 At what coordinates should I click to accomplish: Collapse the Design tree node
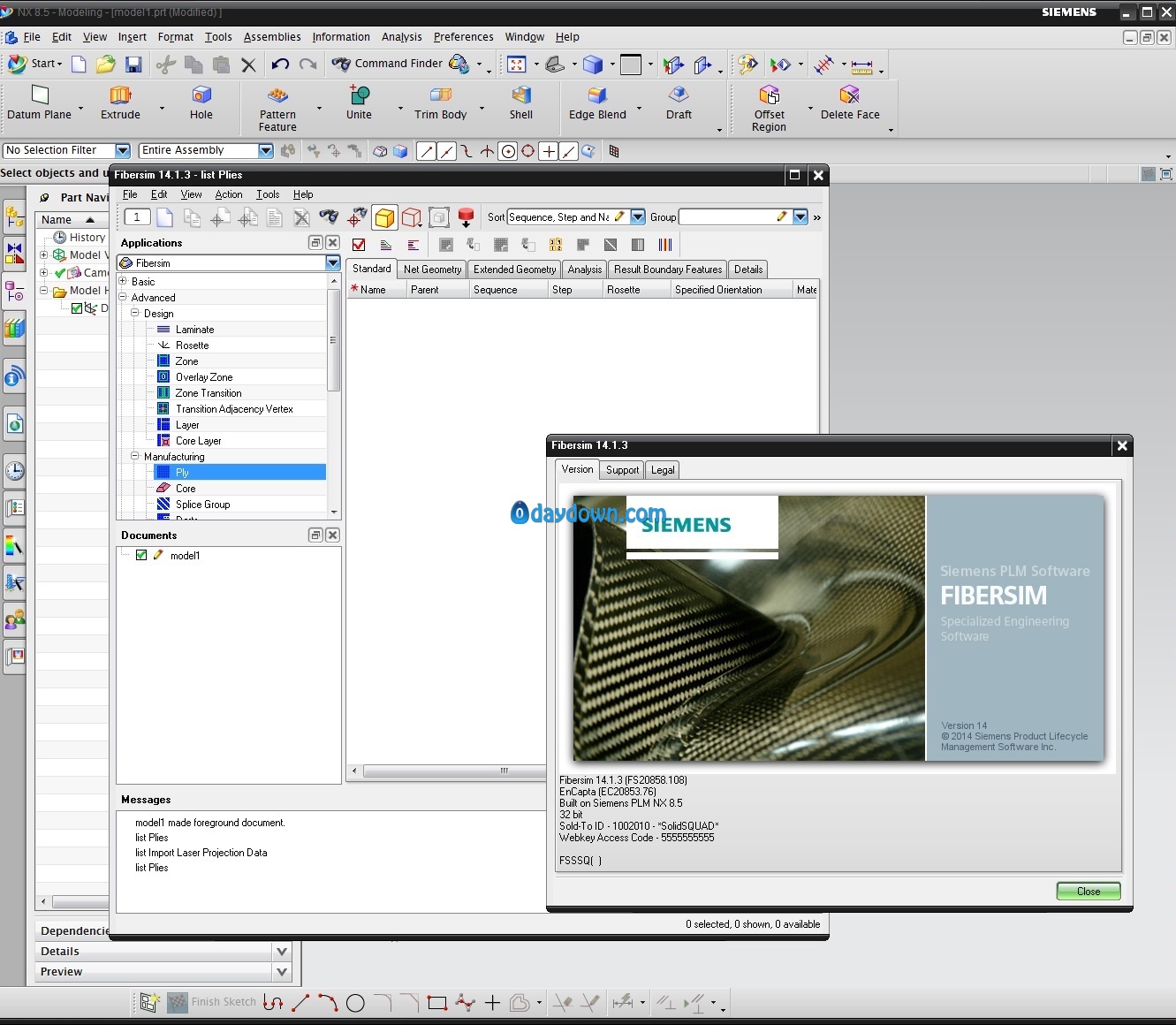[135, 314]
